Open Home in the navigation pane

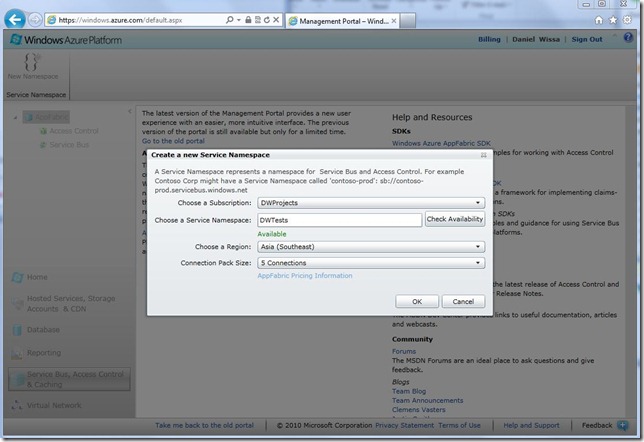coord(37,277)
